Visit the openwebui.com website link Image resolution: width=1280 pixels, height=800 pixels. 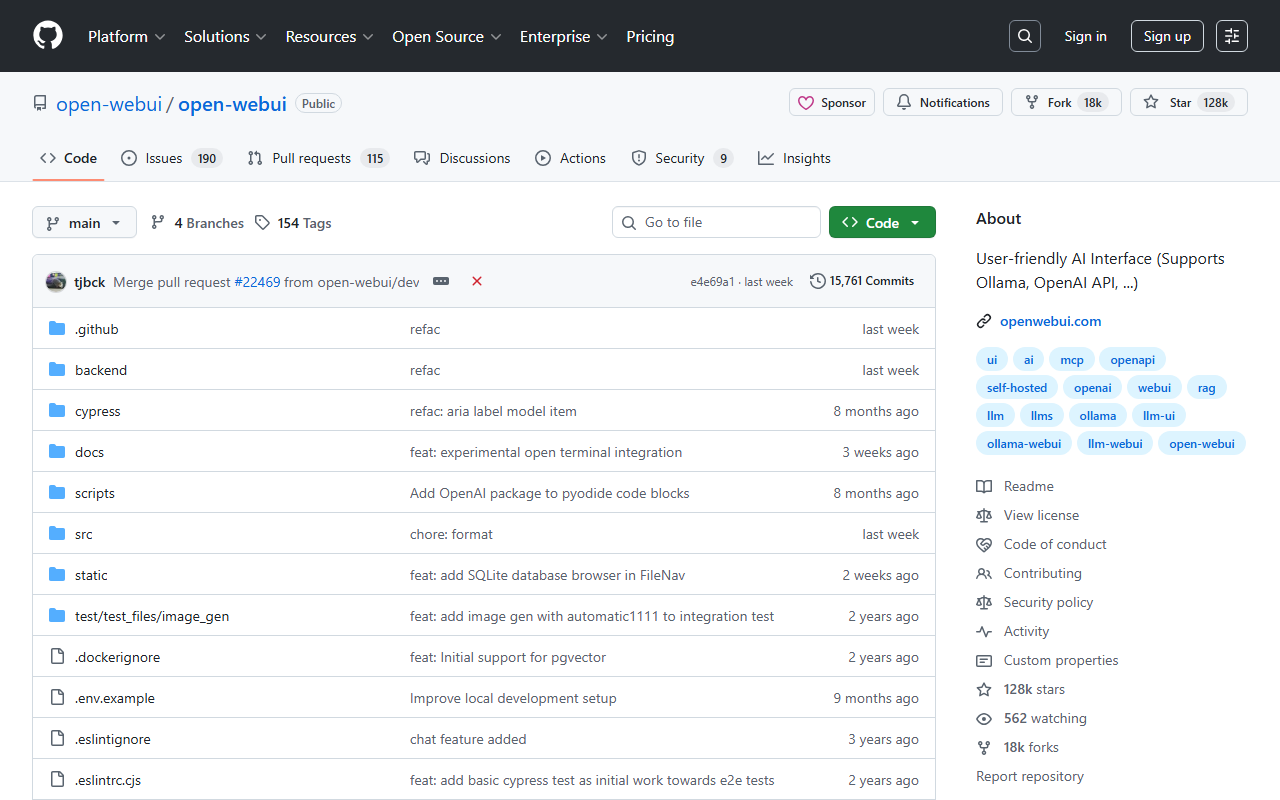1051,321
